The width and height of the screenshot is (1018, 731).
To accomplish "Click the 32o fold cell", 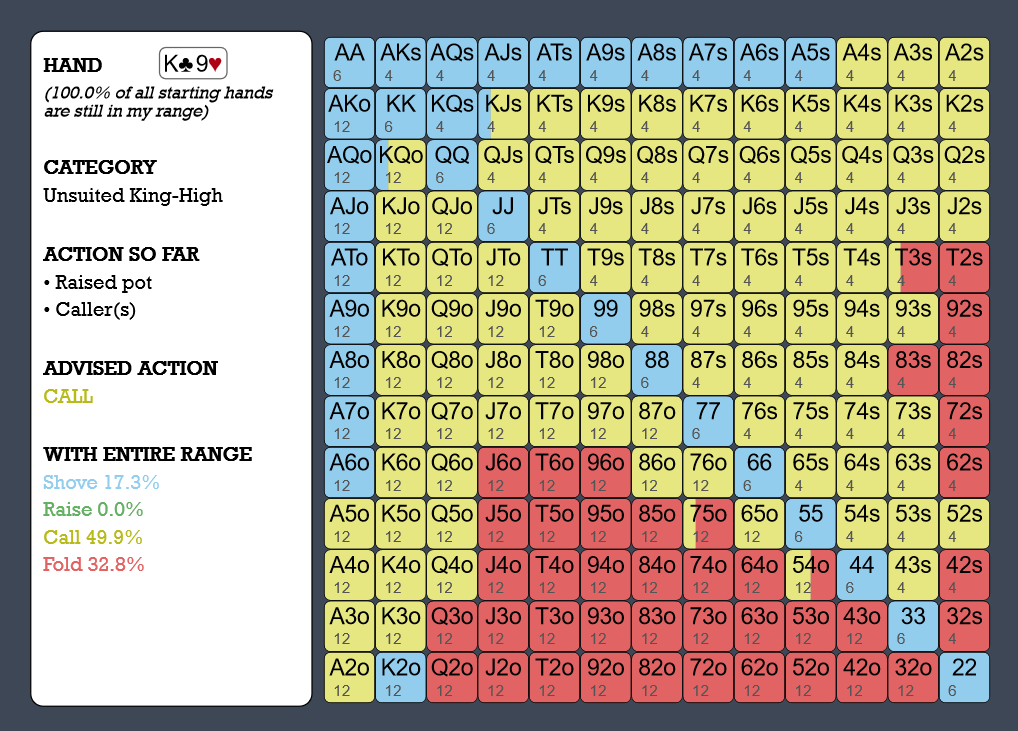I will (x=913, y=678).
